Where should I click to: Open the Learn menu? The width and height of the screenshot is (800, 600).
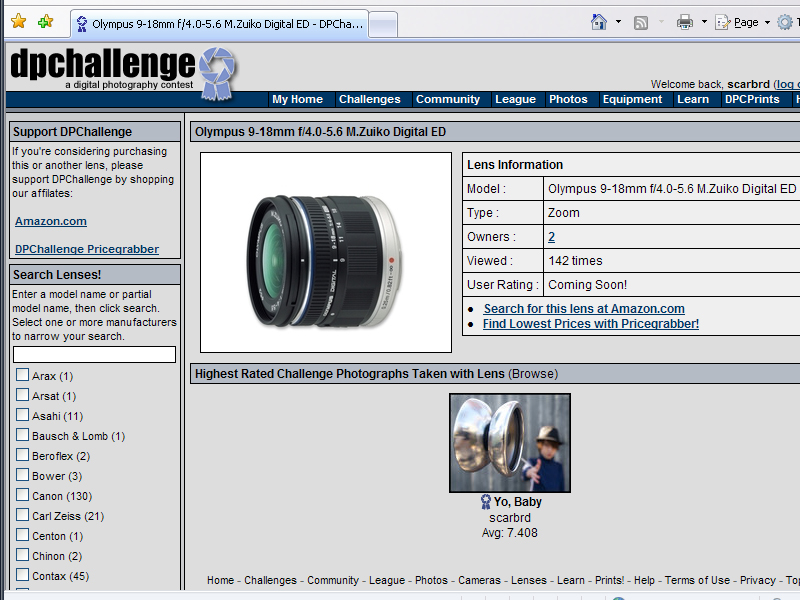693,99
